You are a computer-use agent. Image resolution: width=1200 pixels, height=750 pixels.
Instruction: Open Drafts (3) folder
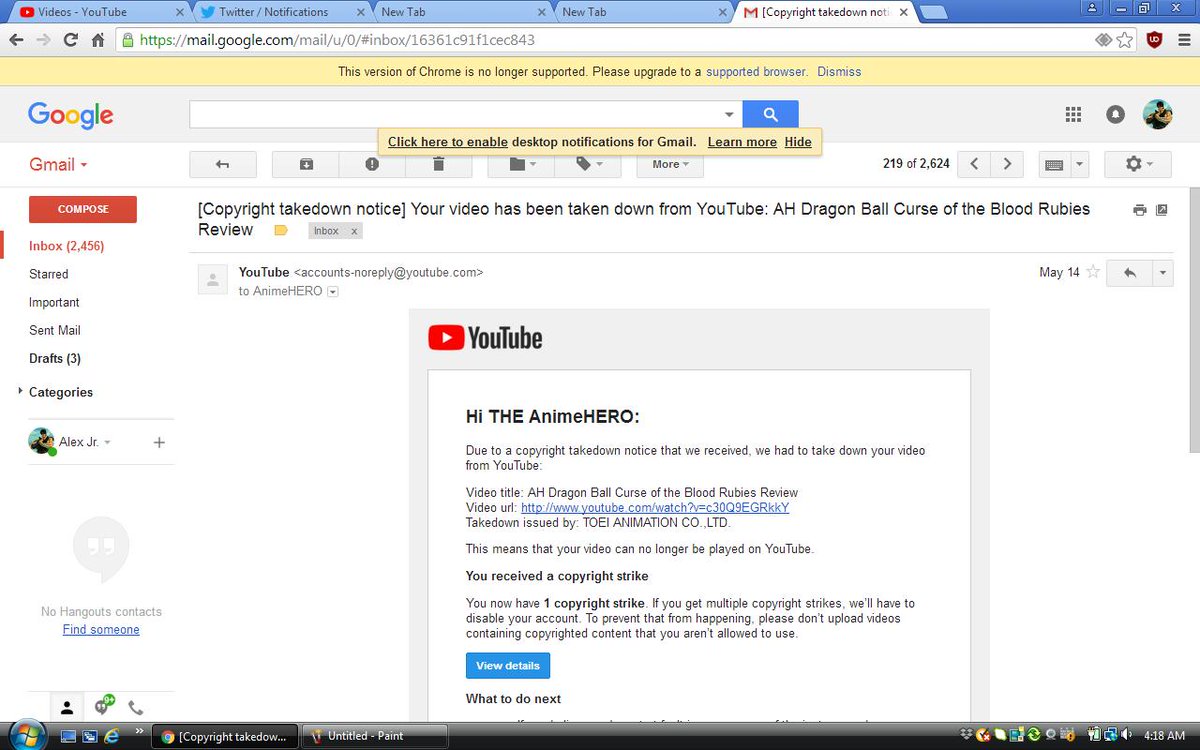(55, 358)
